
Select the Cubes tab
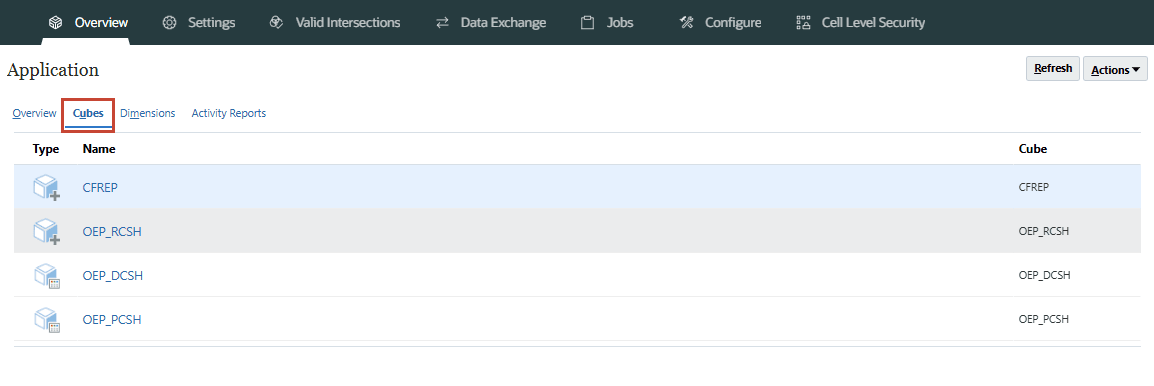pos(88,113)
